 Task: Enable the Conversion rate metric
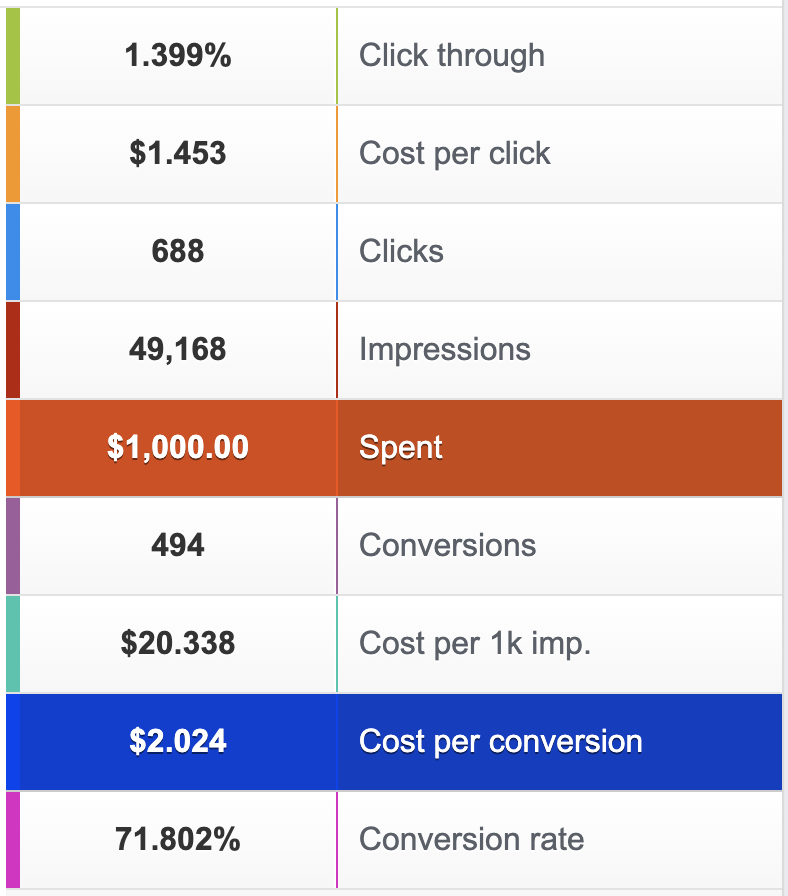coord(394,840)
